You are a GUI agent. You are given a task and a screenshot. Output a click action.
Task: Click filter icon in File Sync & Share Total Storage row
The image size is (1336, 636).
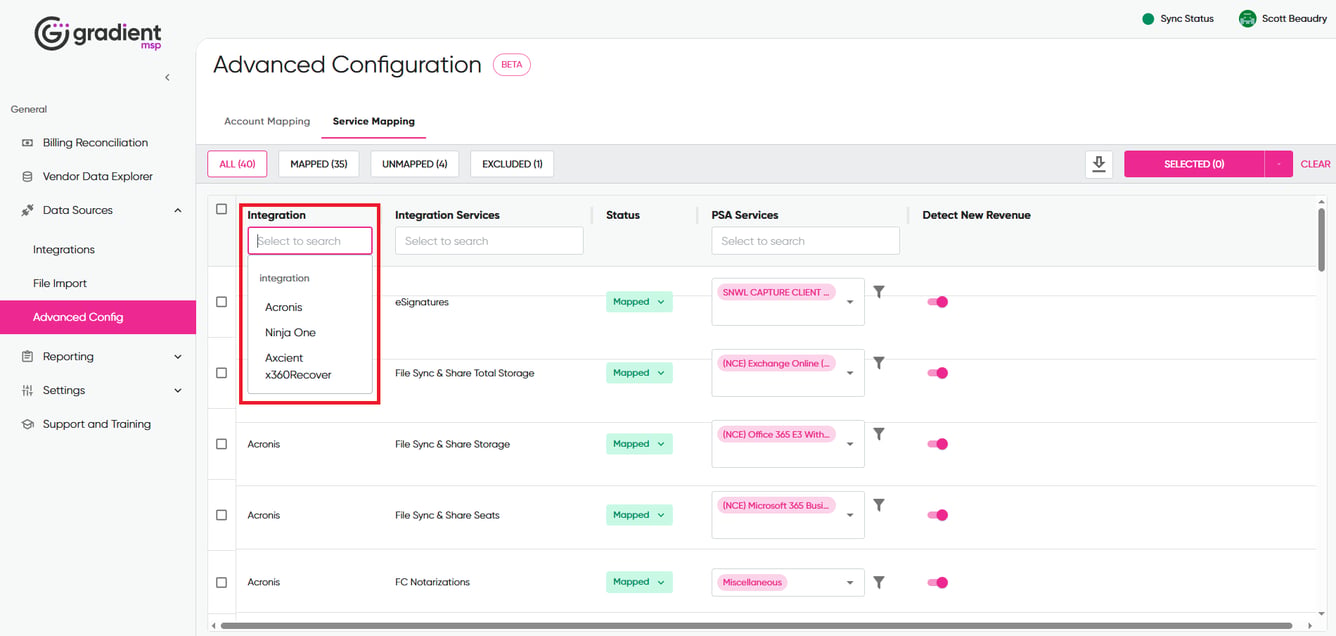[879, 363]
